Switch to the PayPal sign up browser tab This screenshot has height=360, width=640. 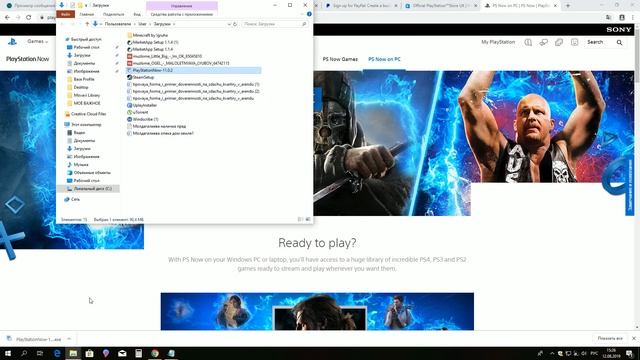click(361, 6)
